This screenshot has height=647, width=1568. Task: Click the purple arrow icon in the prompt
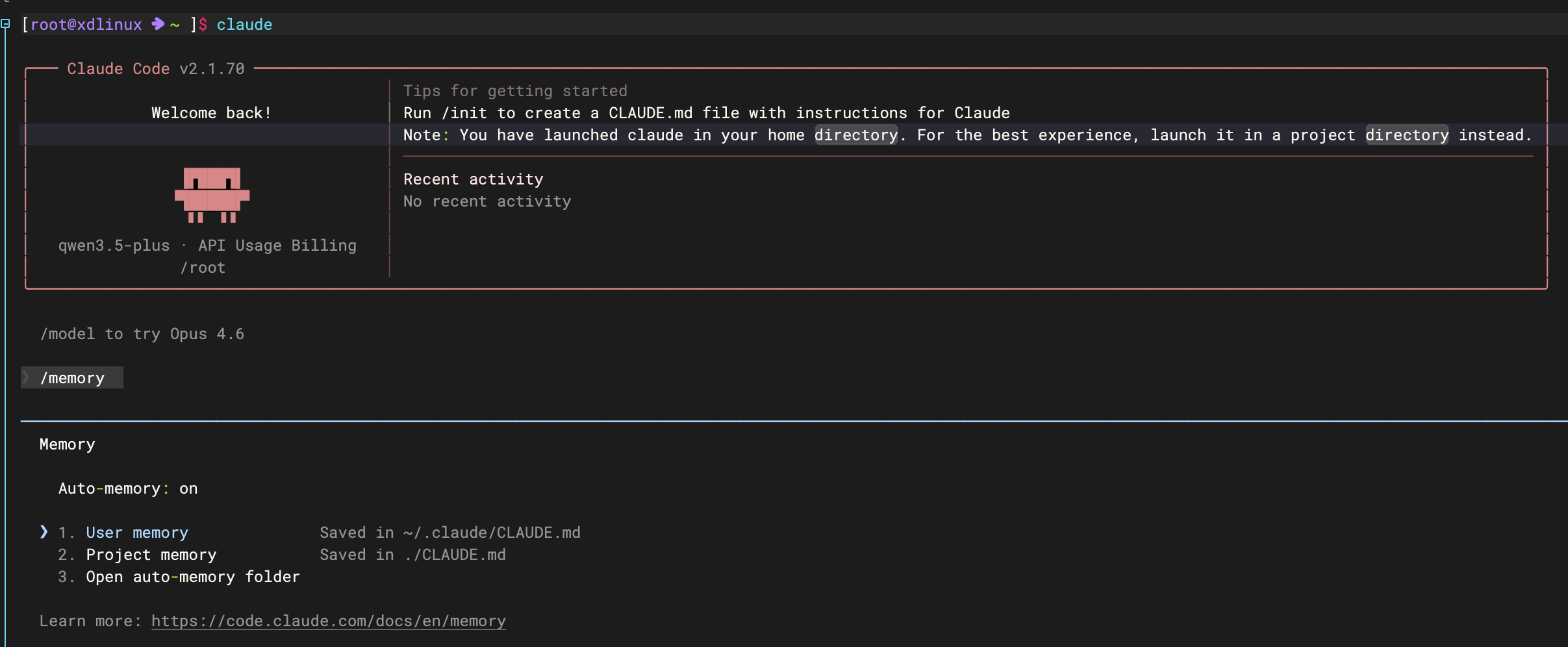pyautogui.click(x=157, y=24)
